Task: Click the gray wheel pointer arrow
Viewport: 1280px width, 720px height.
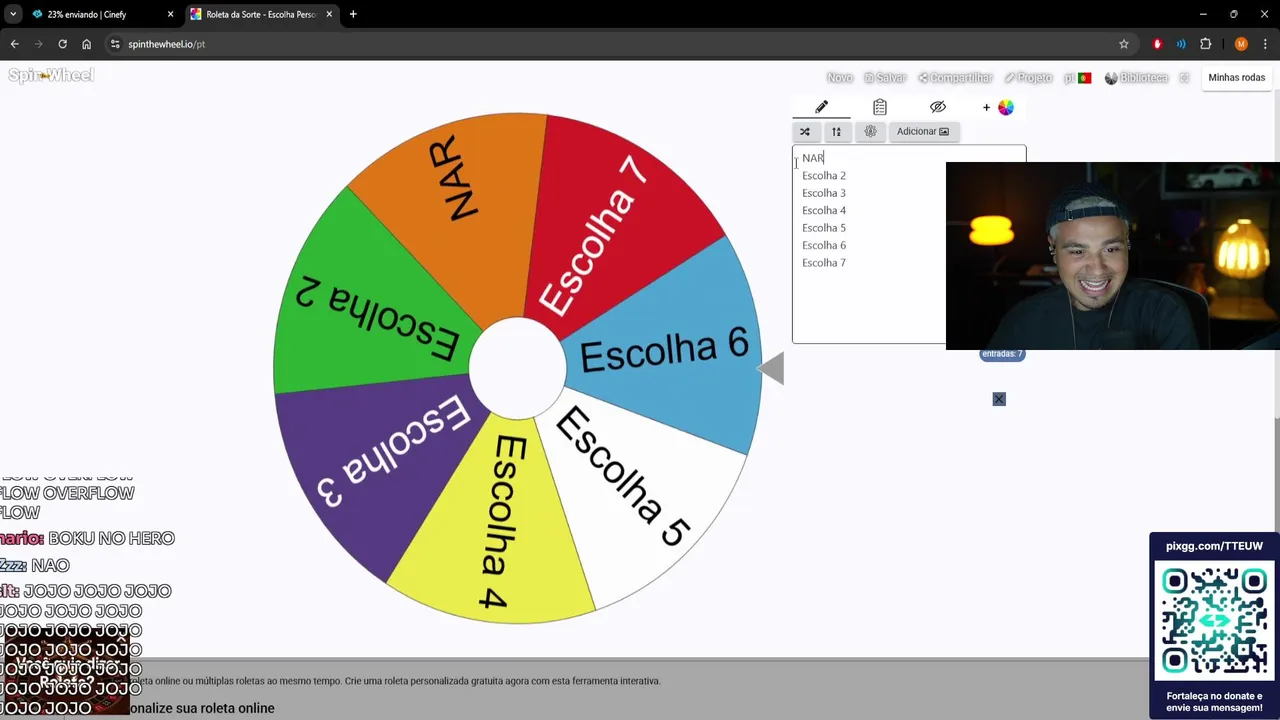Action: coord(771,369)
